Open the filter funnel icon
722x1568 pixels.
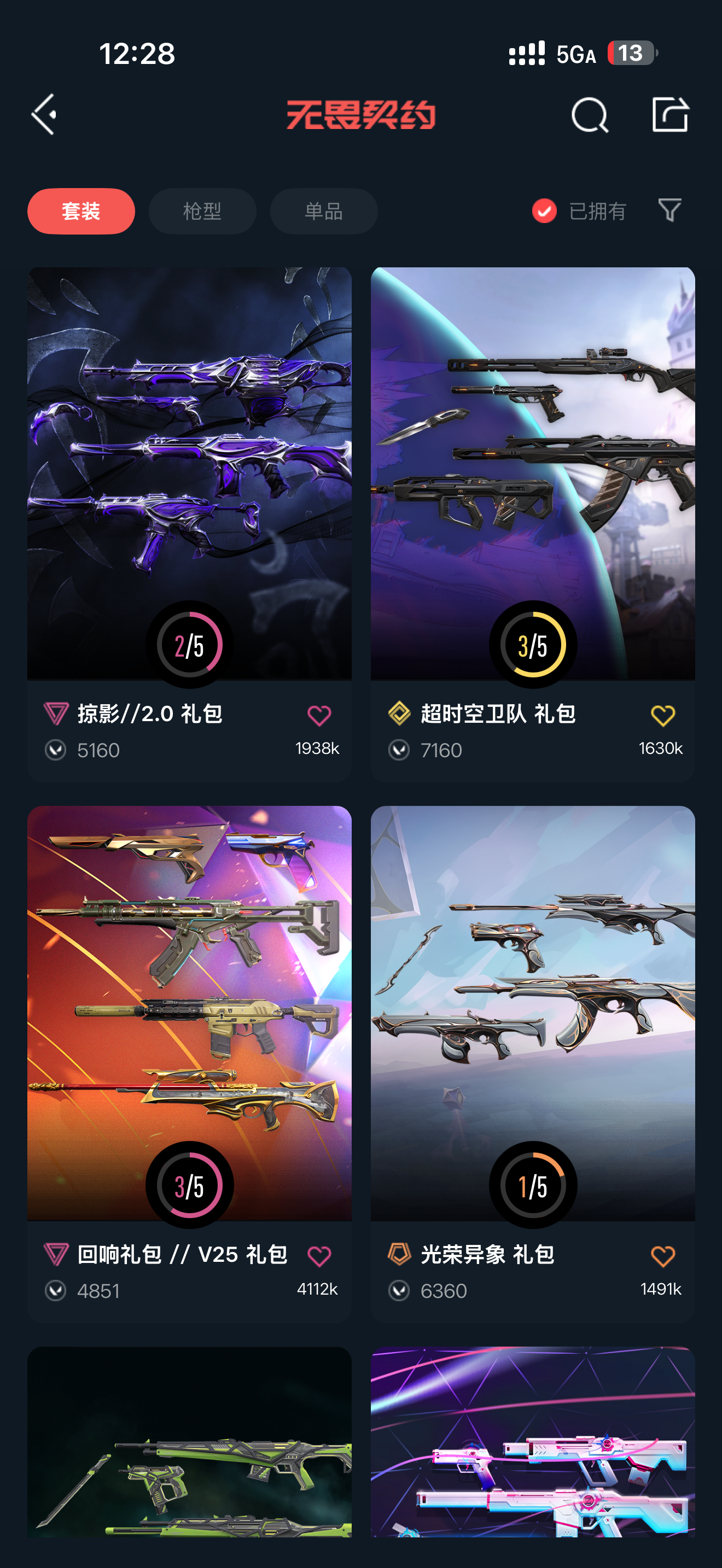click(x=669, y=210)
